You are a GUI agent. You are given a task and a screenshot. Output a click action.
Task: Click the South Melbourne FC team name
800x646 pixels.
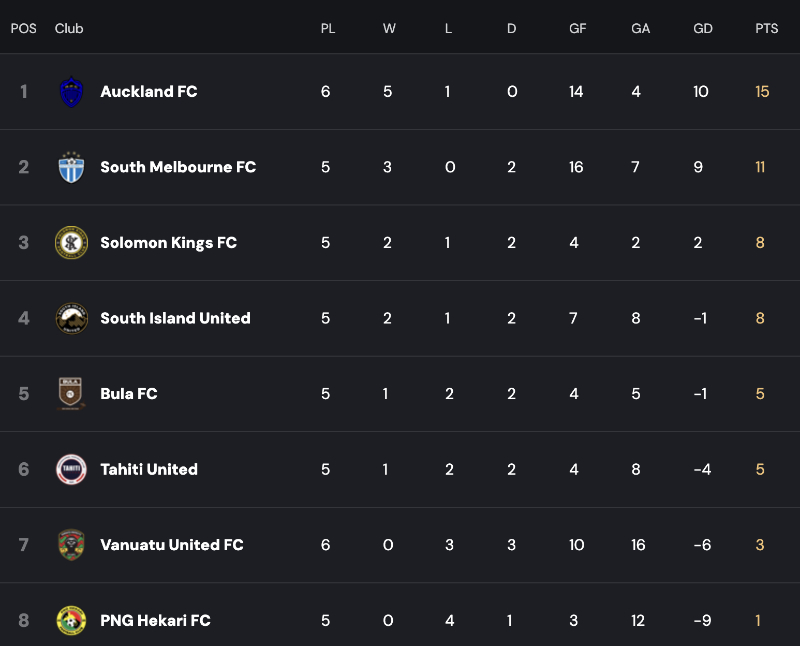pyautogui.click(x=178, y=167)
